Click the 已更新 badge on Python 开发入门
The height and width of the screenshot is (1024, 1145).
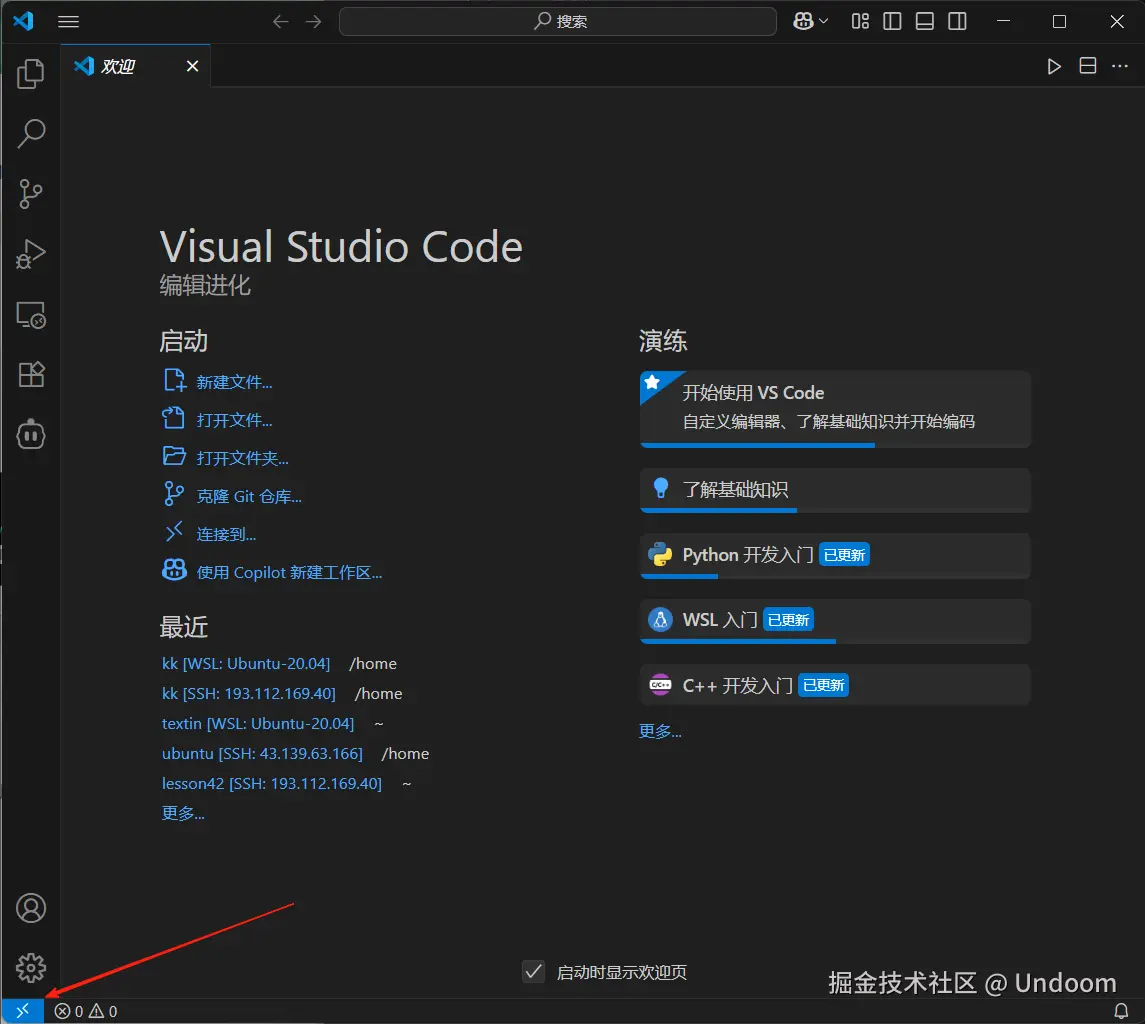click(x=844, y=555)
